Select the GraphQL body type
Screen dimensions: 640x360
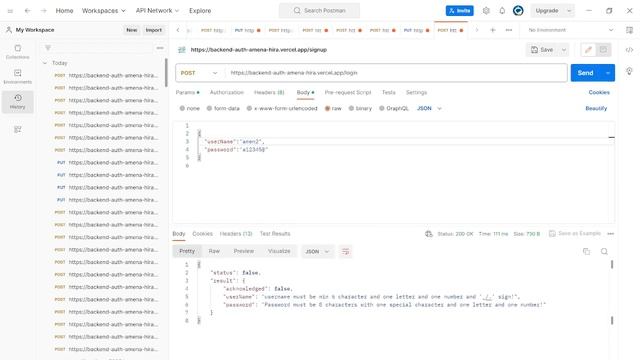tap(394, 109)
